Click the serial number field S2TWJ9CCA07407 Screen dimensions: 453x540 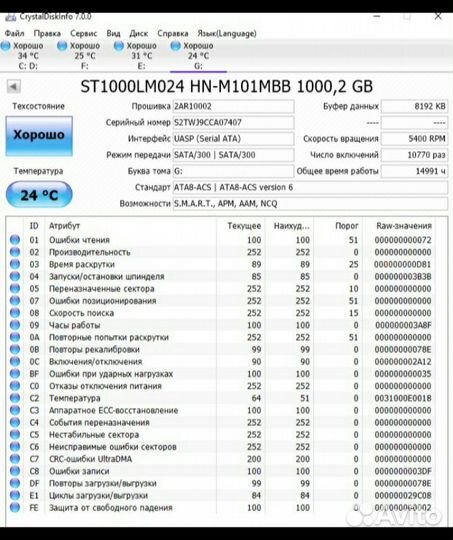pyautogui.click(x=233, y=122)
